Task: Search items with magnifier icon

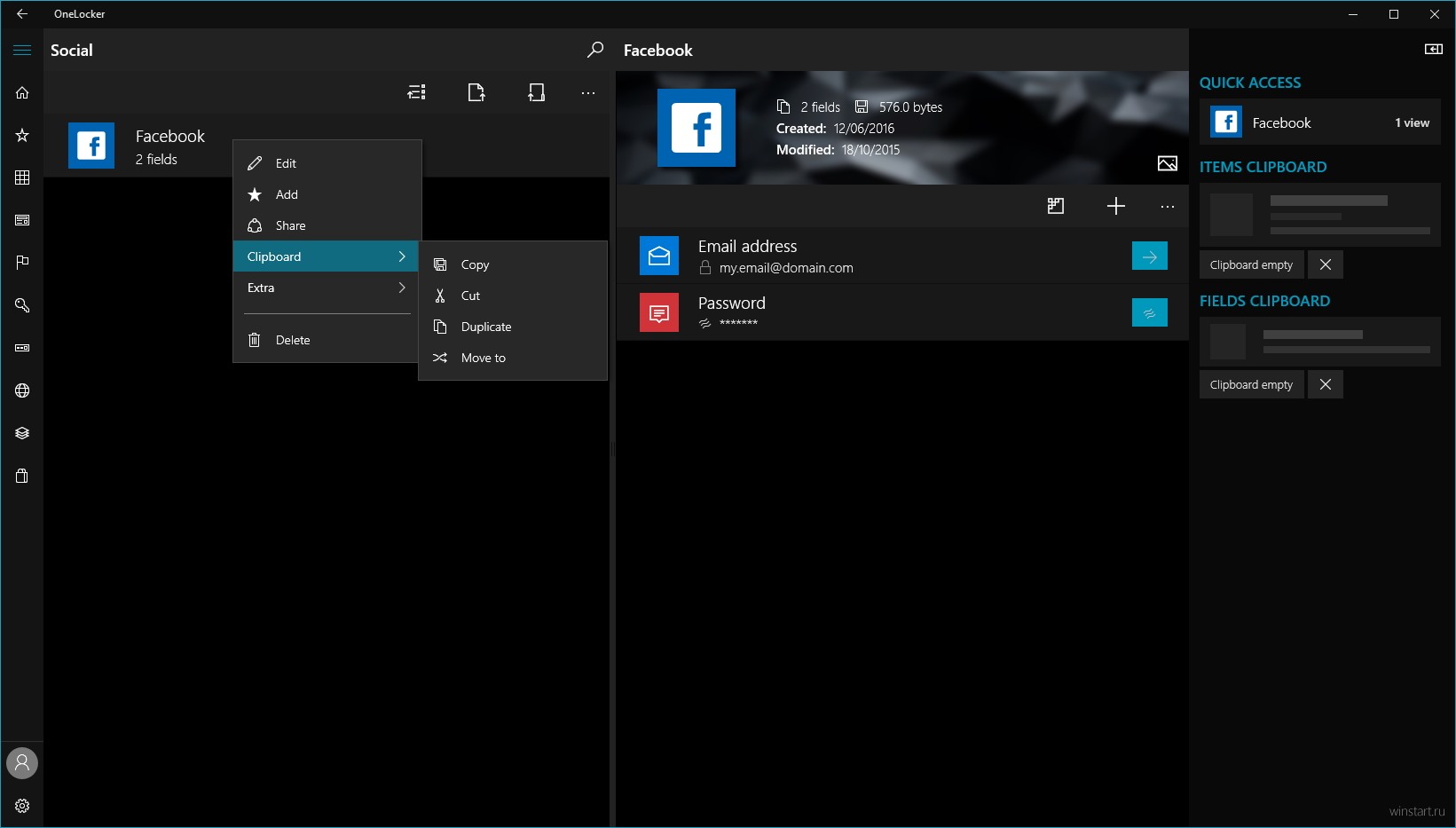Action: point(595,50)
